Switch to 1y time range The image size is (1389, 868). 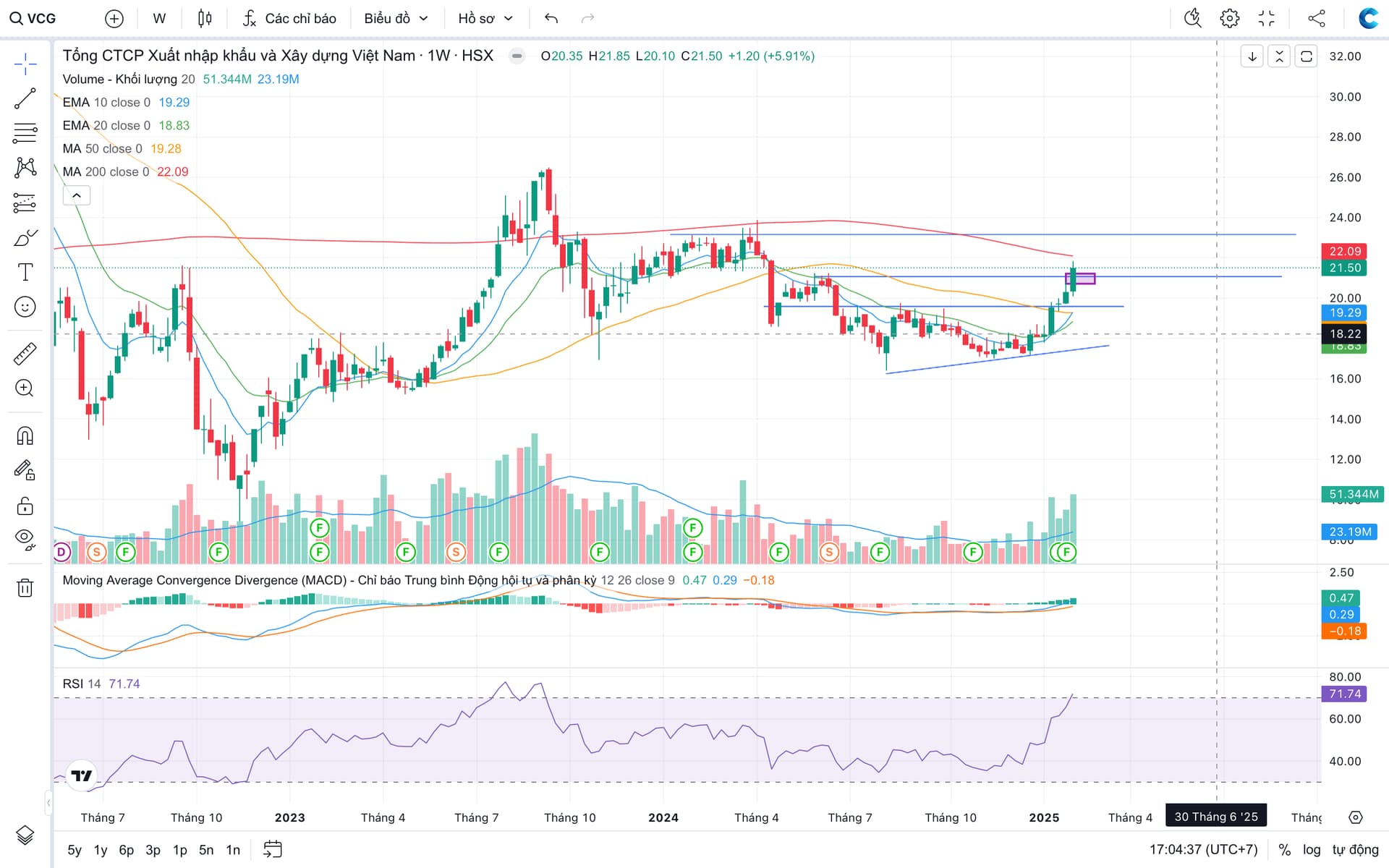[x=101, y=850]
